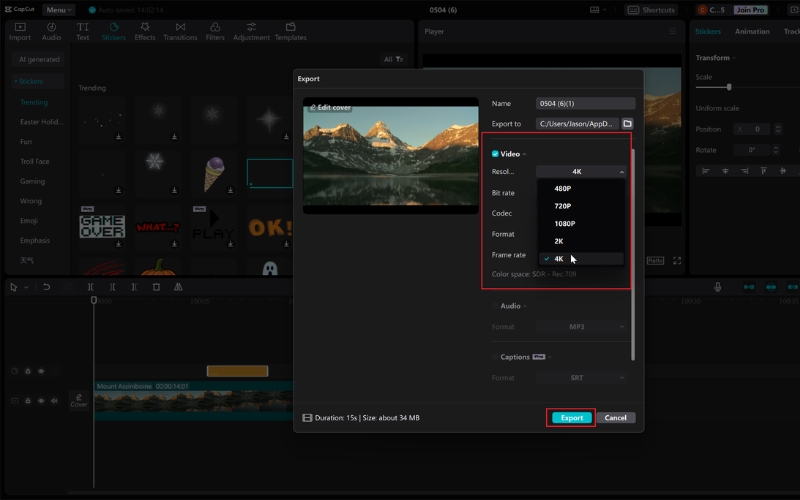Screen dimensions: 800x500
Task: Click the Join Pro button
Action: pyautogui.click(x=751, y=10)
